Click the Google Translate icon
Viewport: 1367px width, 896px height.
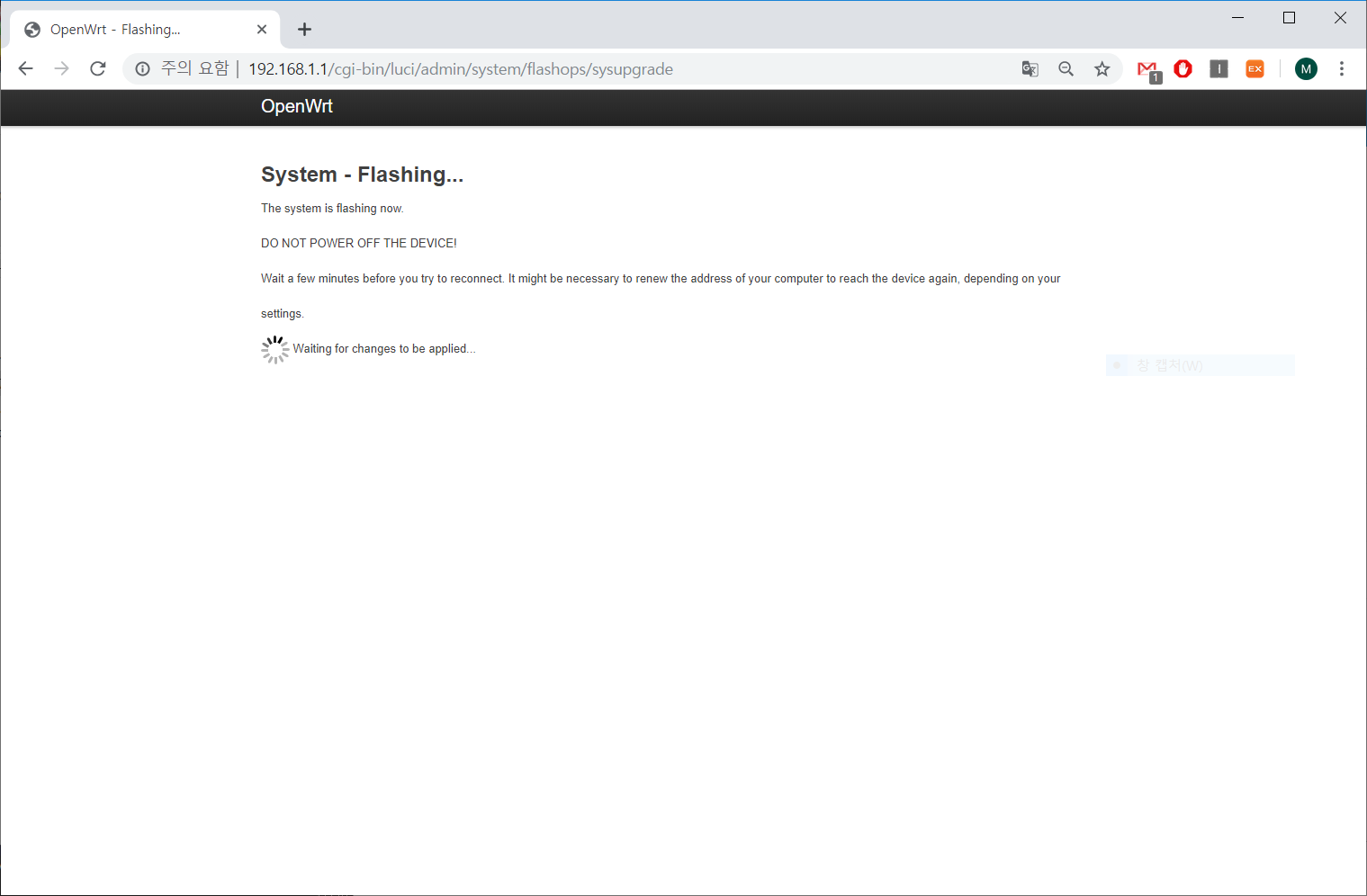[x=1030, y=69]
